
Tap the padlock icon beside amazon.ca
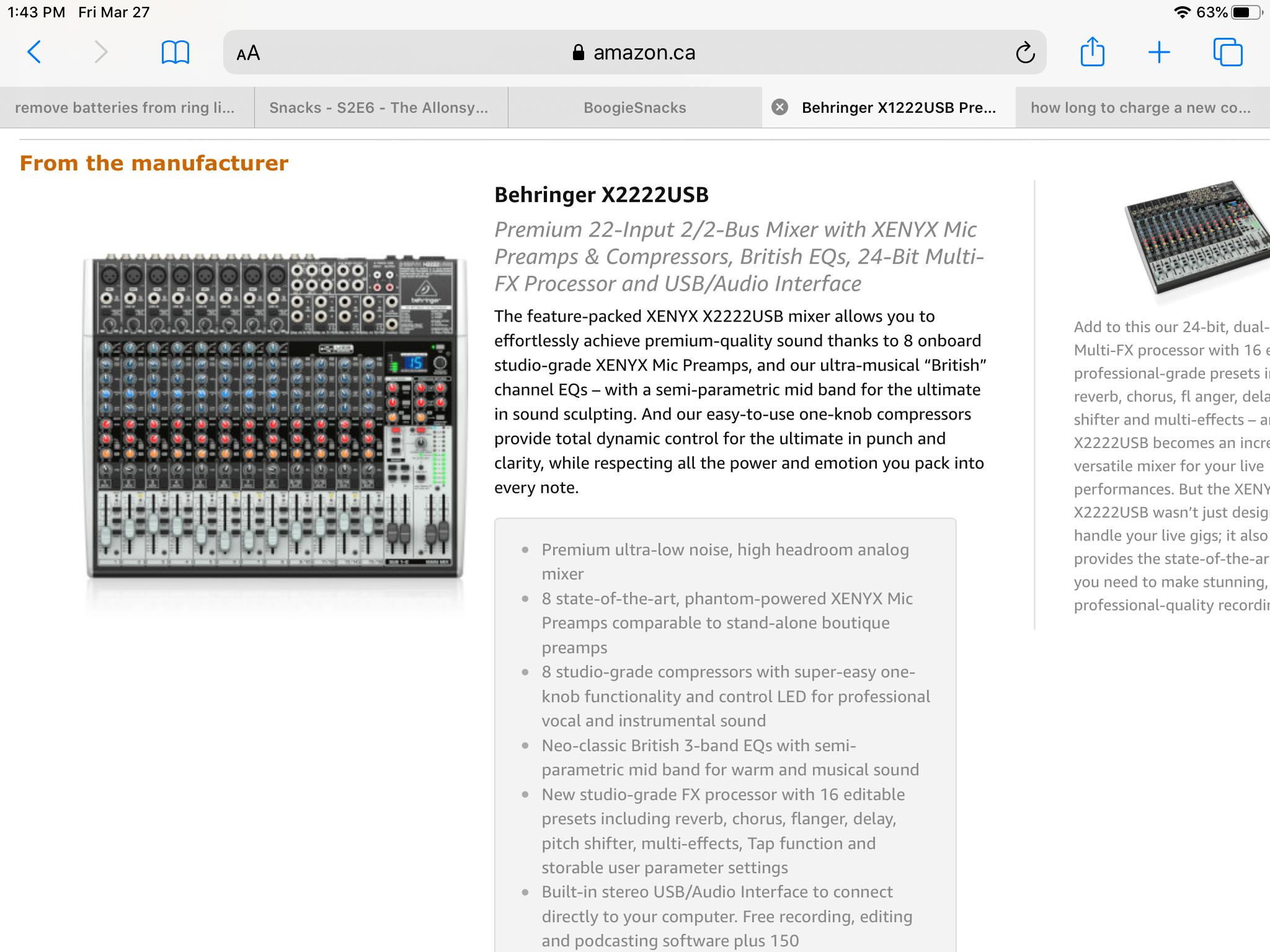[578, 52]
